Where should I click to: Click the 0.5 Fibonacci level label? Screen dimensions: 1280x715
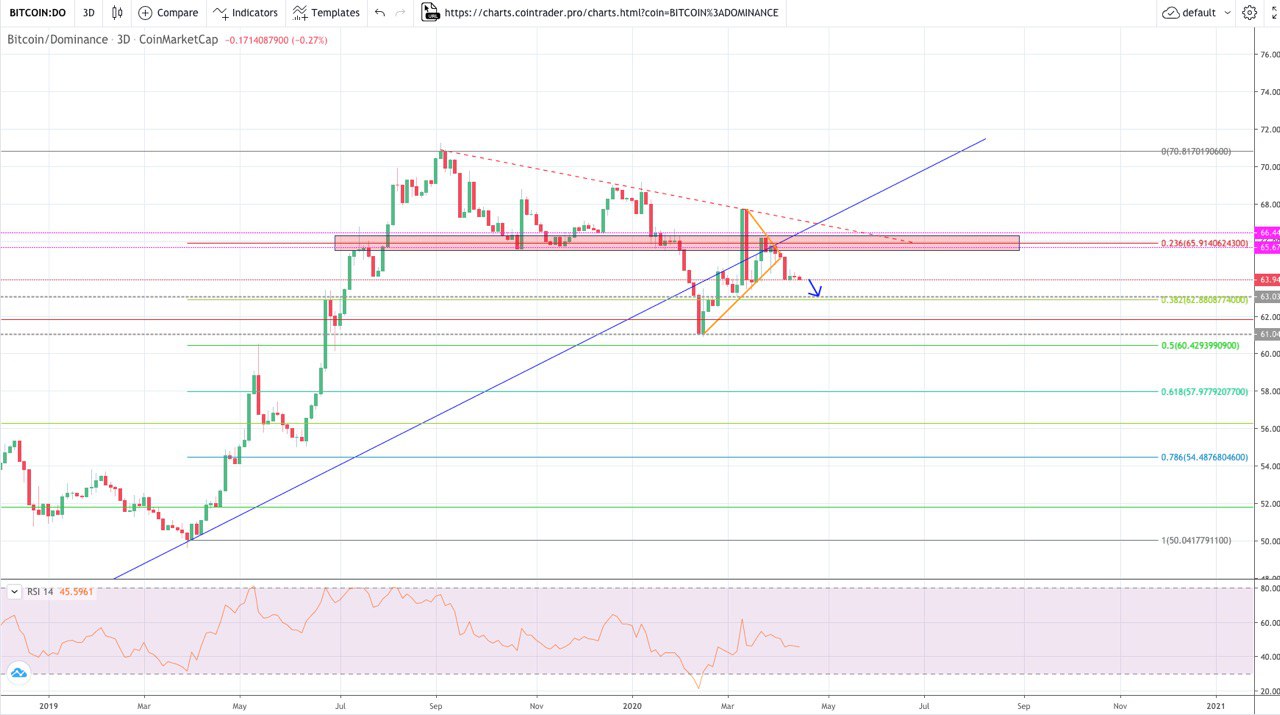pos(1200,345)
